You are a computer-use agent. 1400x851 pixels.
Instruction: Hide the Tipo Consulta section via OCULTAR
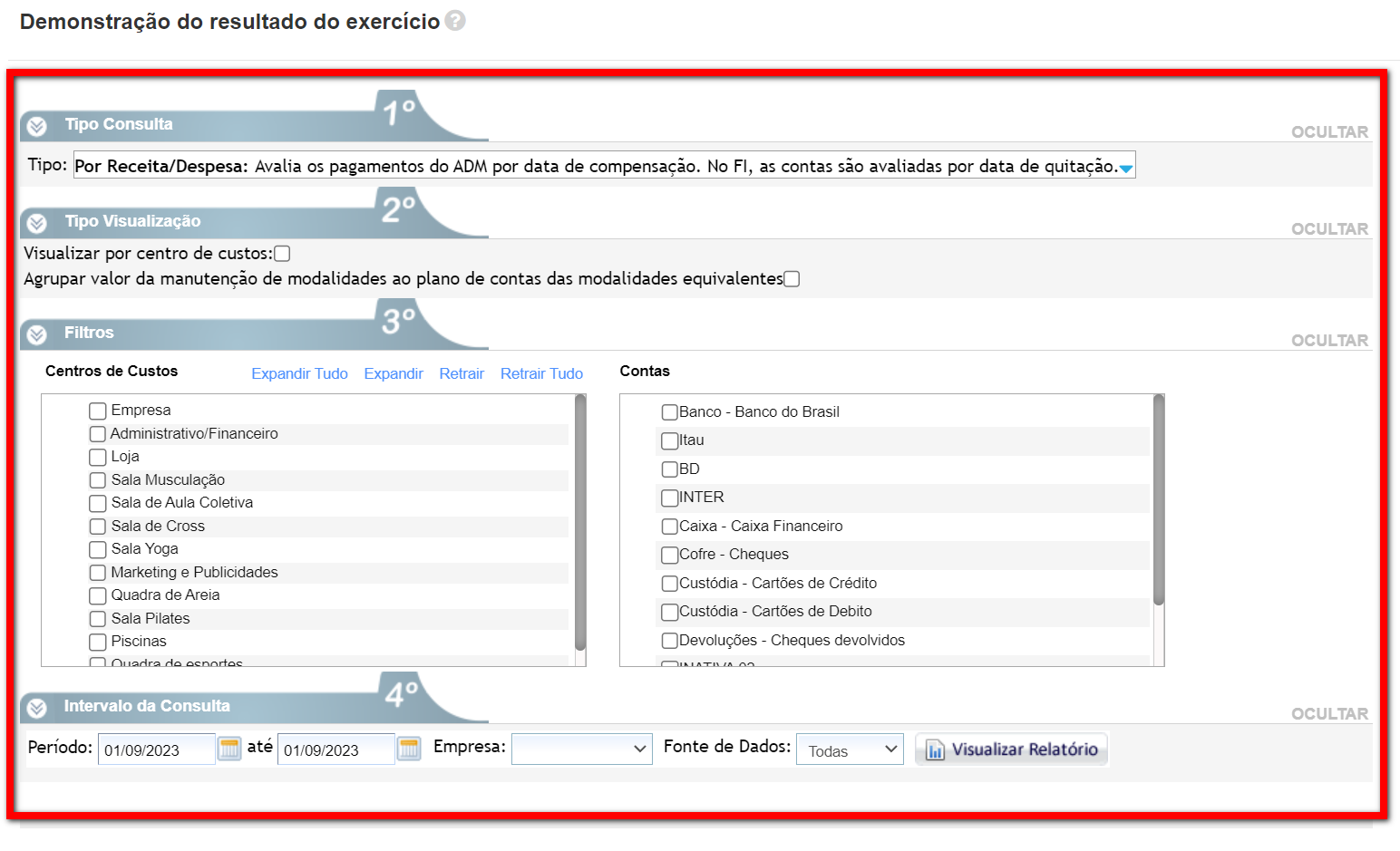1329,132
